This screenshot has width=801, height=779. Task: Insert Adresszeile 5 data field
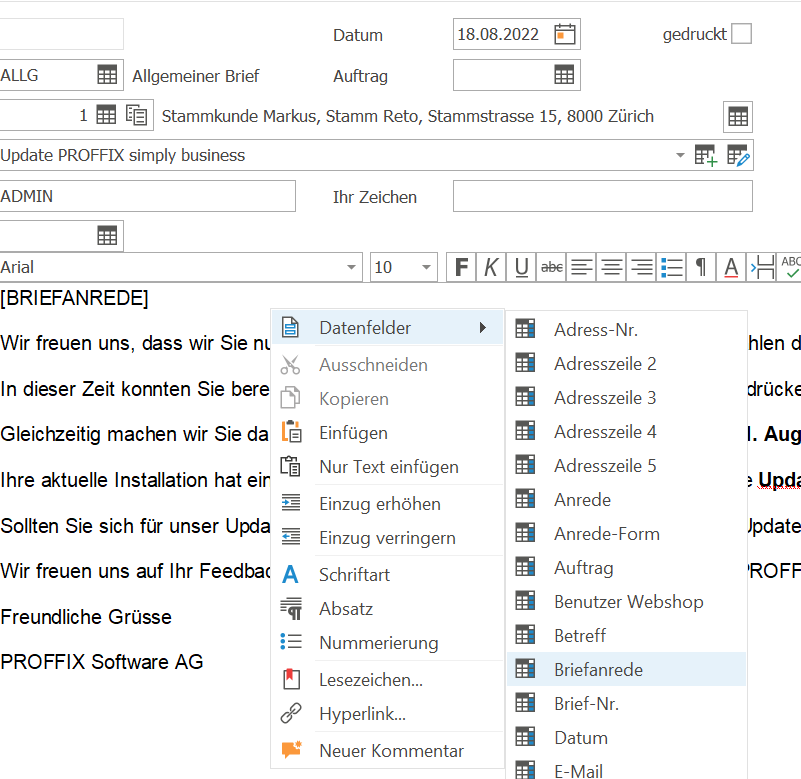click(x=626, y=466)
